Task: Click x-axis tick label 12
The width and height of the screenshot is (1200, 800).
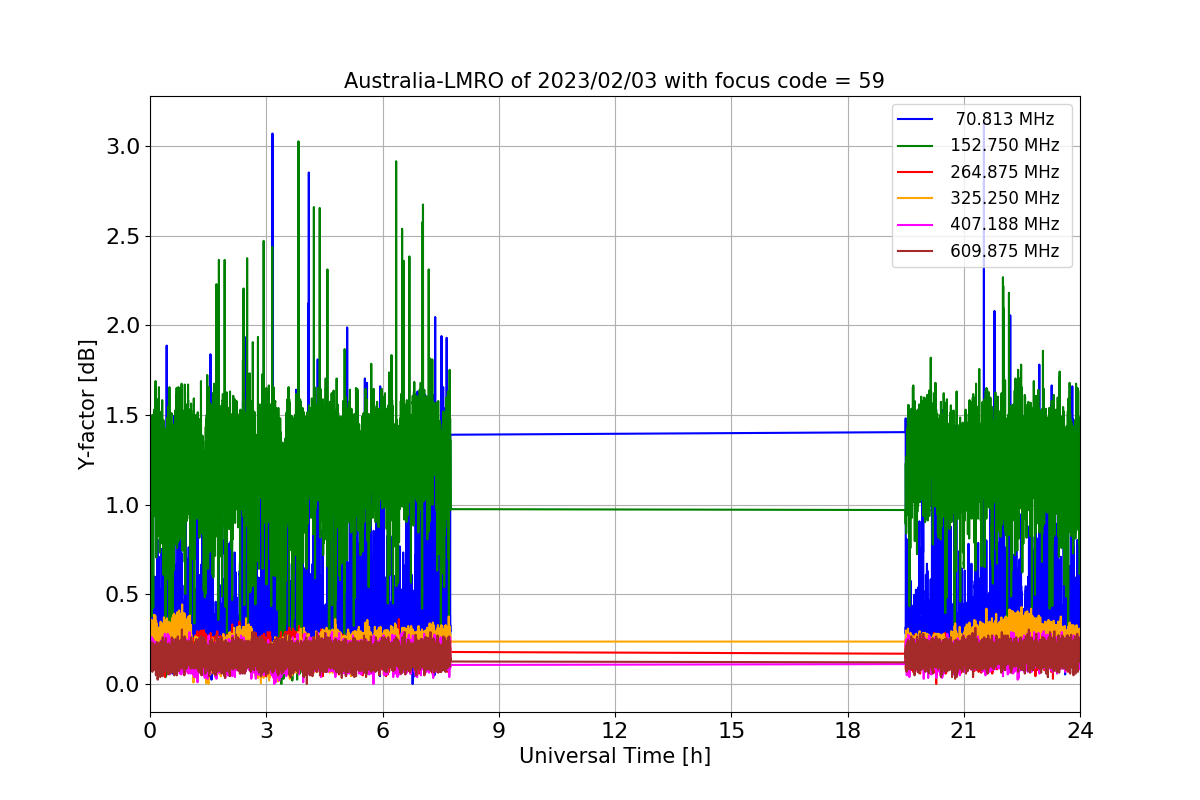Action: [615, 730]
